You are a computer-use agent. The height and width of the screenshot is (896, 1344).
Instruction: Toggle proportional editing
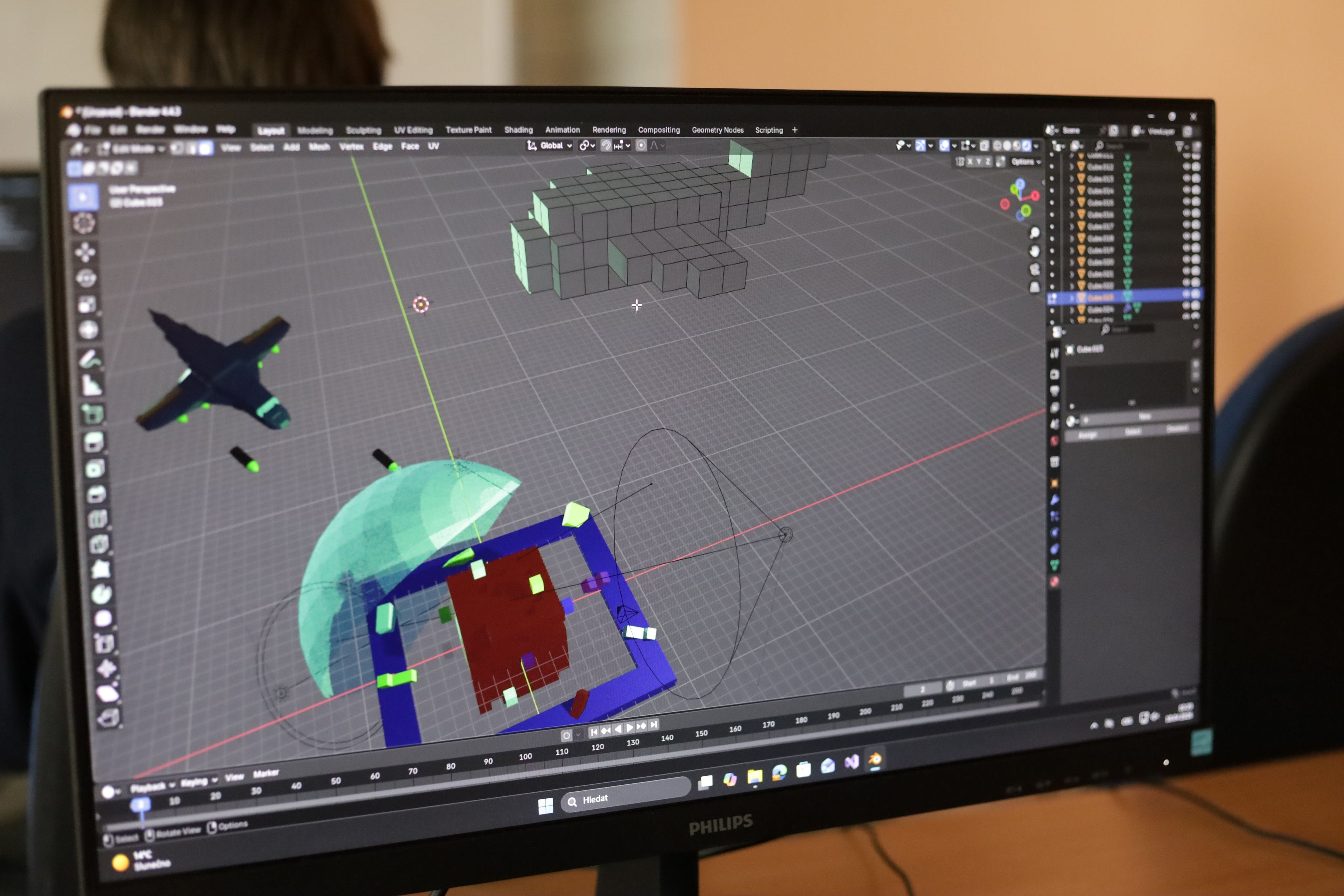641,145
